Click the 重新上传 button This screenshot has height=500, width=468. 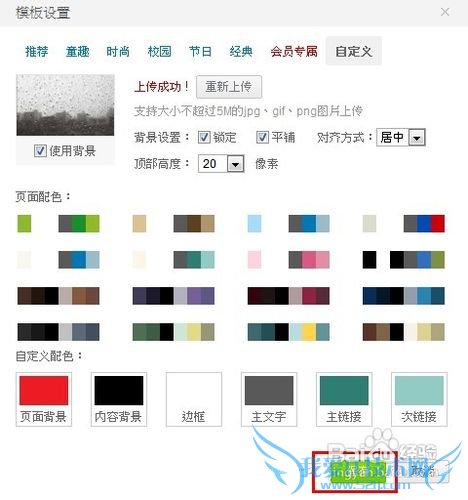[229, 87]
